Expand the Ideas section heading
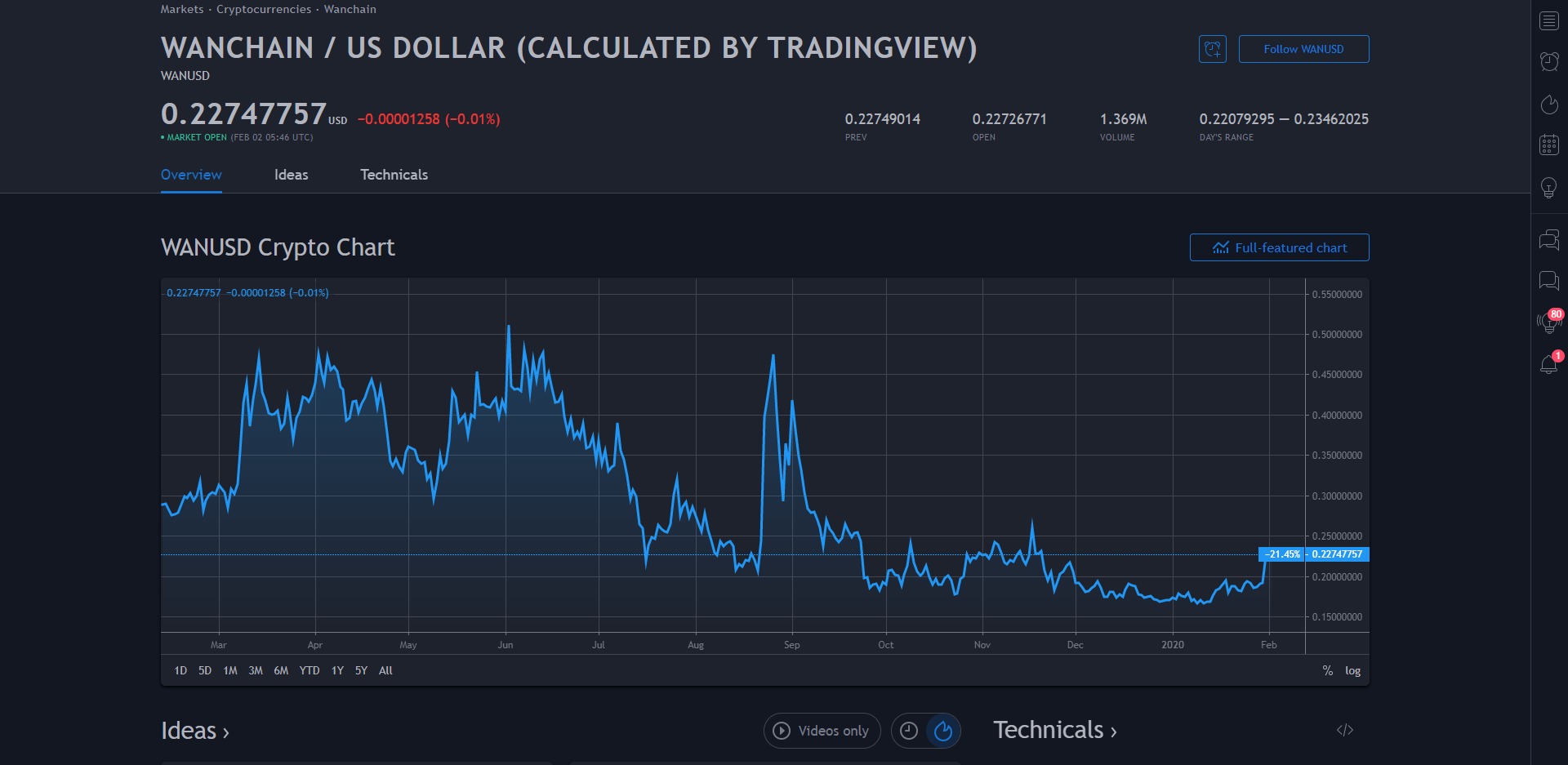 [195, 731]
